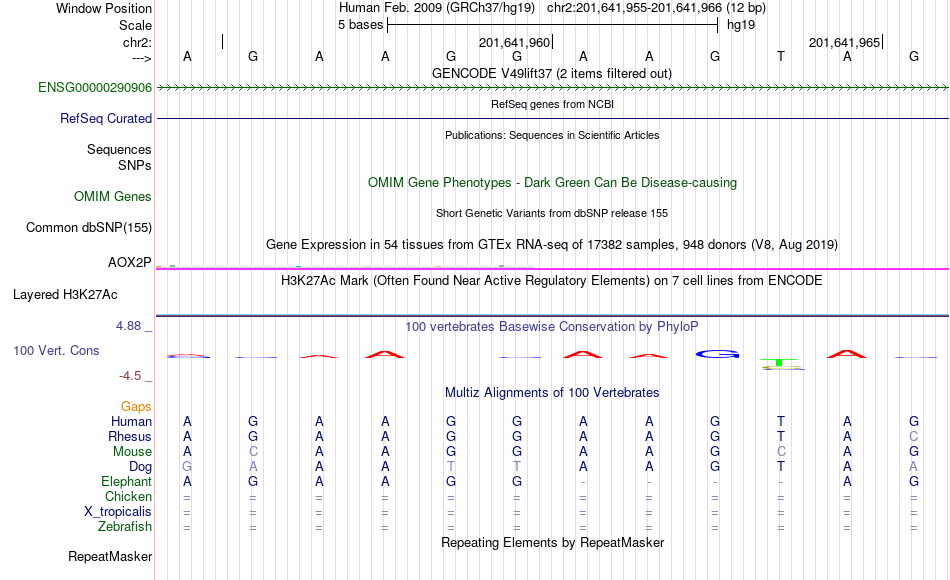Click the Short Genetic Variants from dbSNP title

(x=552, y=213)
